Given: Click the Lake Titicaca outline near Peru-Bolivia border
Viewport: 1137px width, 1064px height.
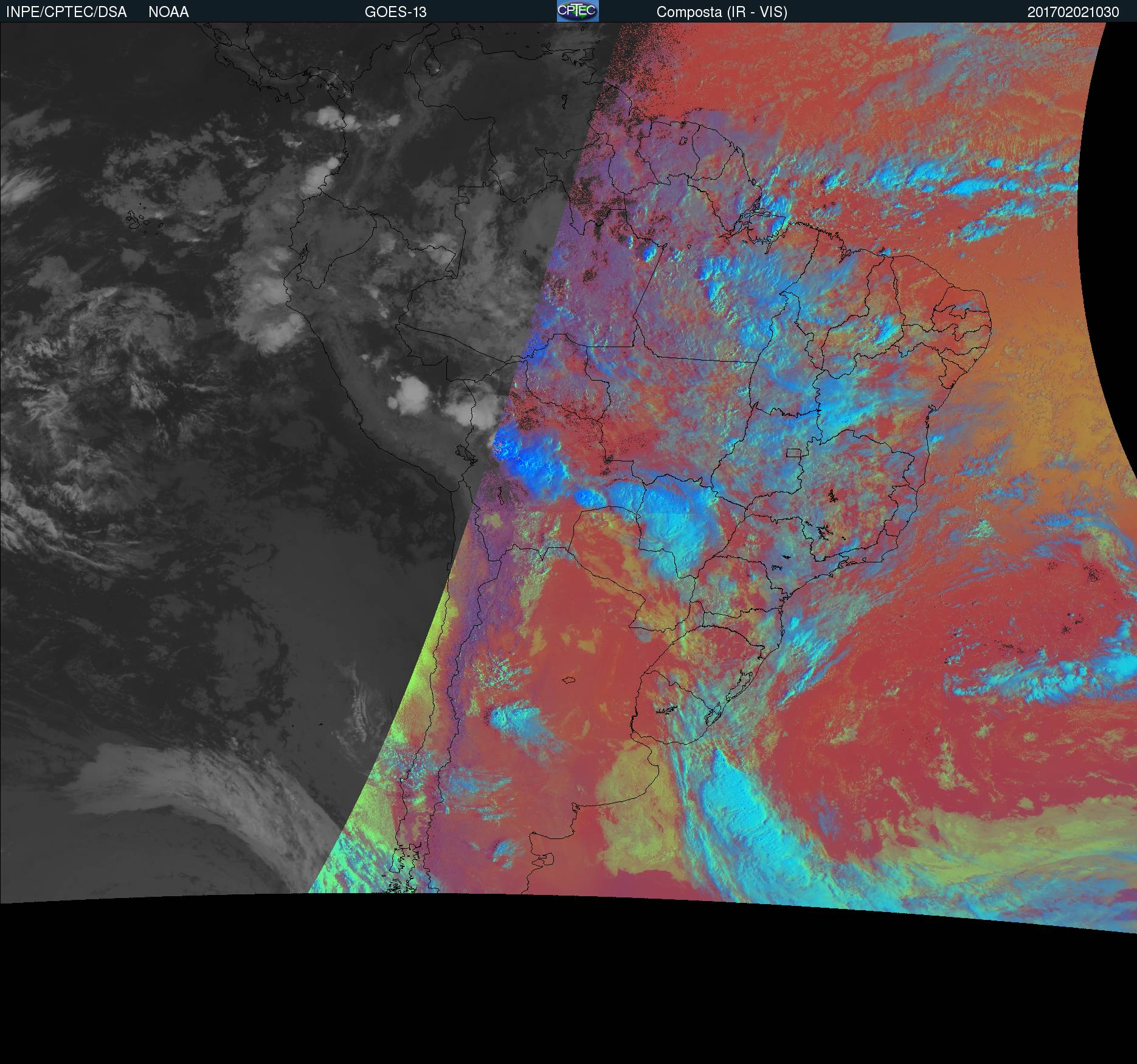Looking at the screenshot, I should (465, 453).
